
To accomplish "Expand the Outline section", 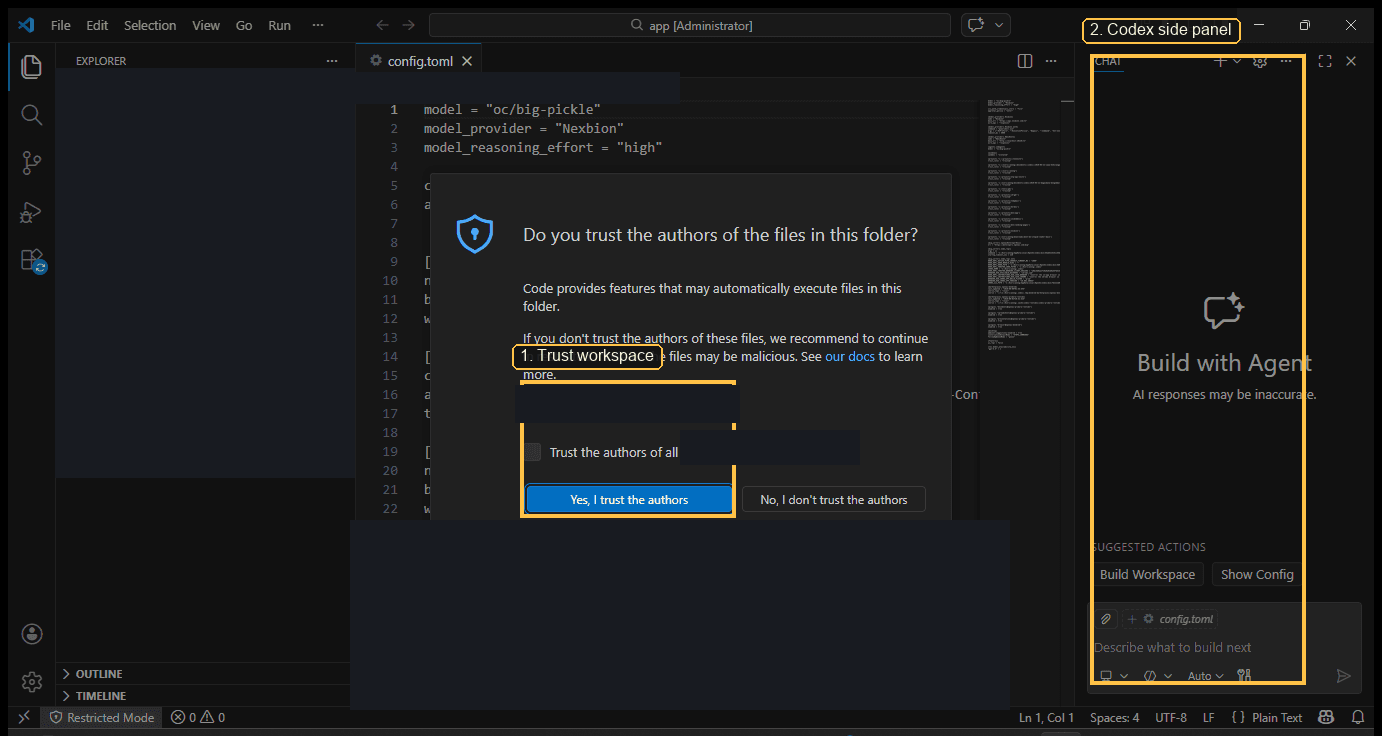I will (x=202, y=674).
